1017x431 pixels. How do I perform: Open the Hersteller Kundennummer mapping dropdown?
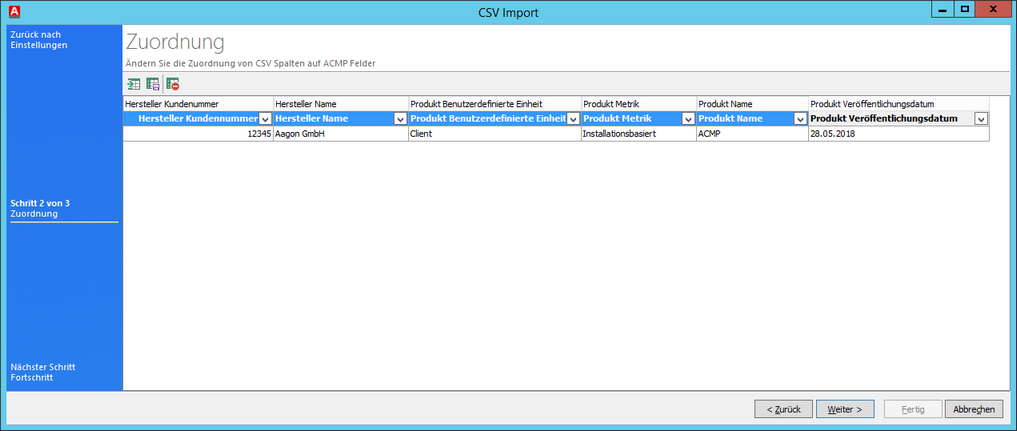tap(264, 119)
